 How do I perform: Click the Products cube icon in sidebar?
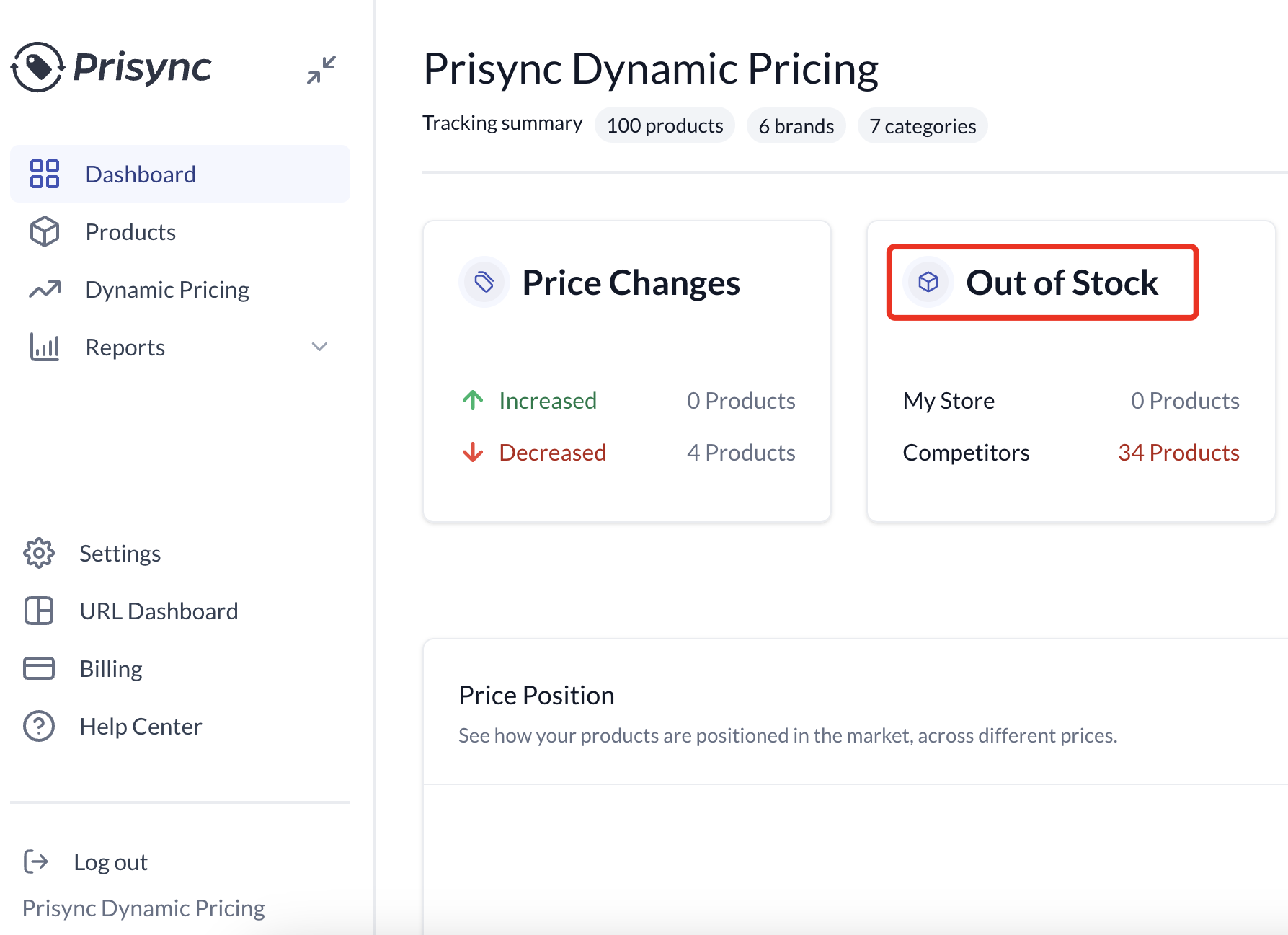point(45,231)
